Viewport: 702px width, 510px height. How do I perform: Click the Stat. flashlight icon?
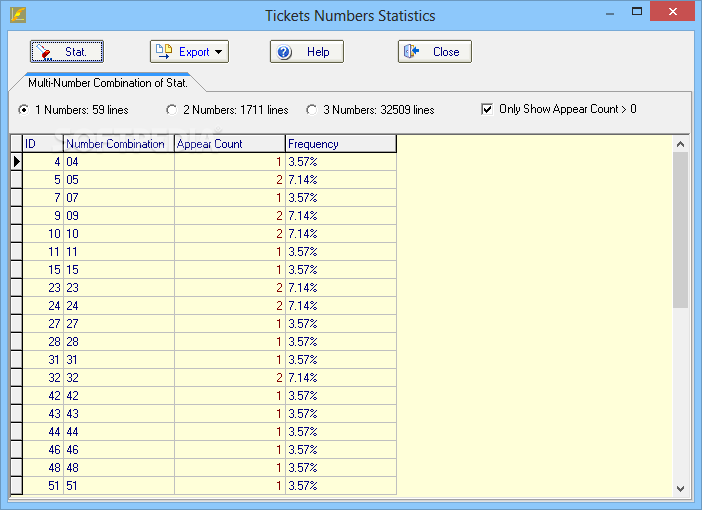coord(44,52)
